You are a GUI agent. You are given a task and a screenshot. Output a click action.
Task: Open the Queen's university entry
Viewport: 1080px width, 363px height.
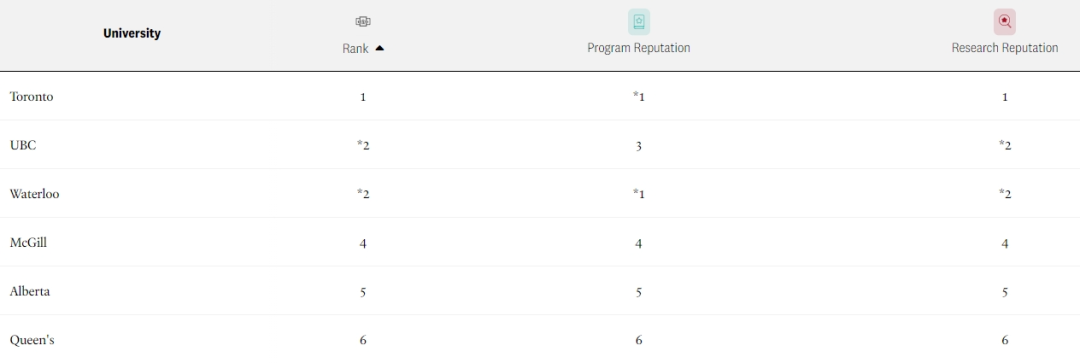pos(32,340)
